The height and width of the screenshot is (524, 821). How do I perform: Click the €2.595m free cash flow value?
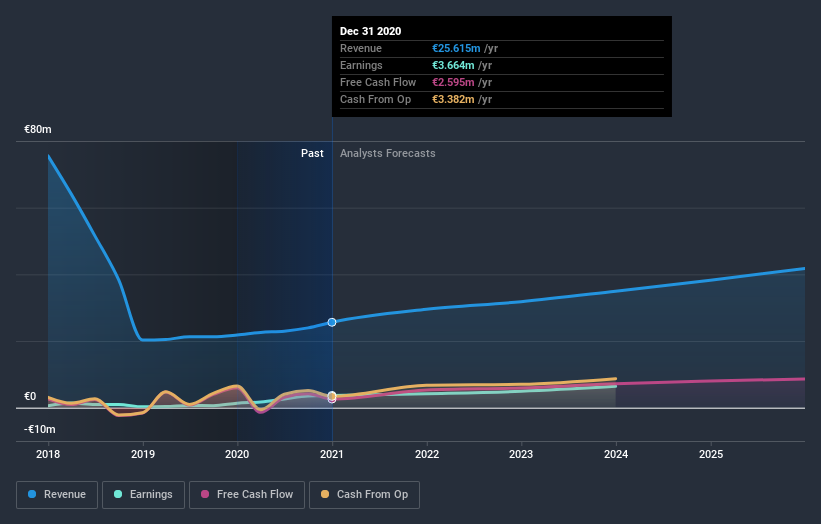pos(453,82)
